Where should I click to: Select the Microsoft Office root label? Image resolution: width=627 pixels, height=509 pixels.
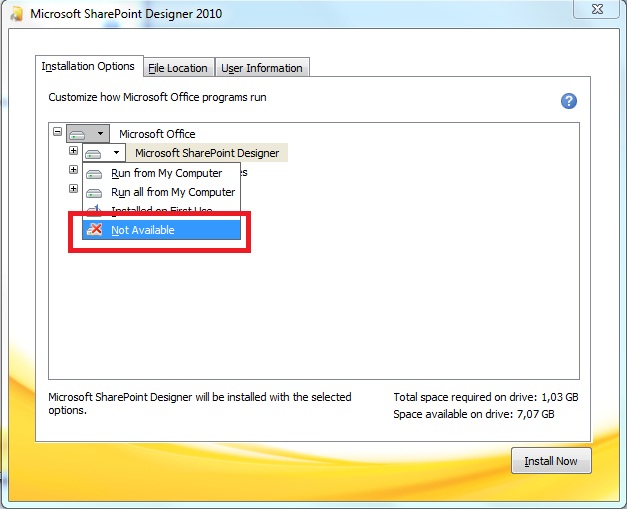pos(157,134)
